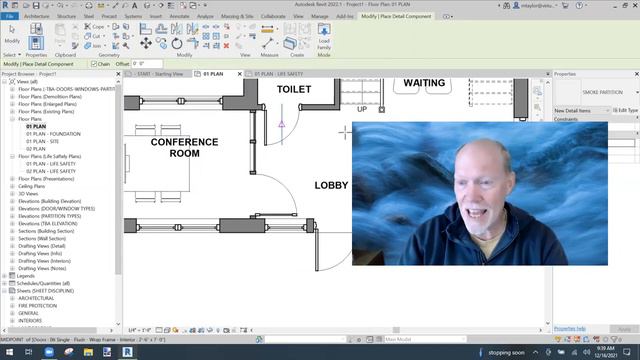Click the Create Similar icon
The width and height of the screenshot is (640, 360).
[290, 43]
